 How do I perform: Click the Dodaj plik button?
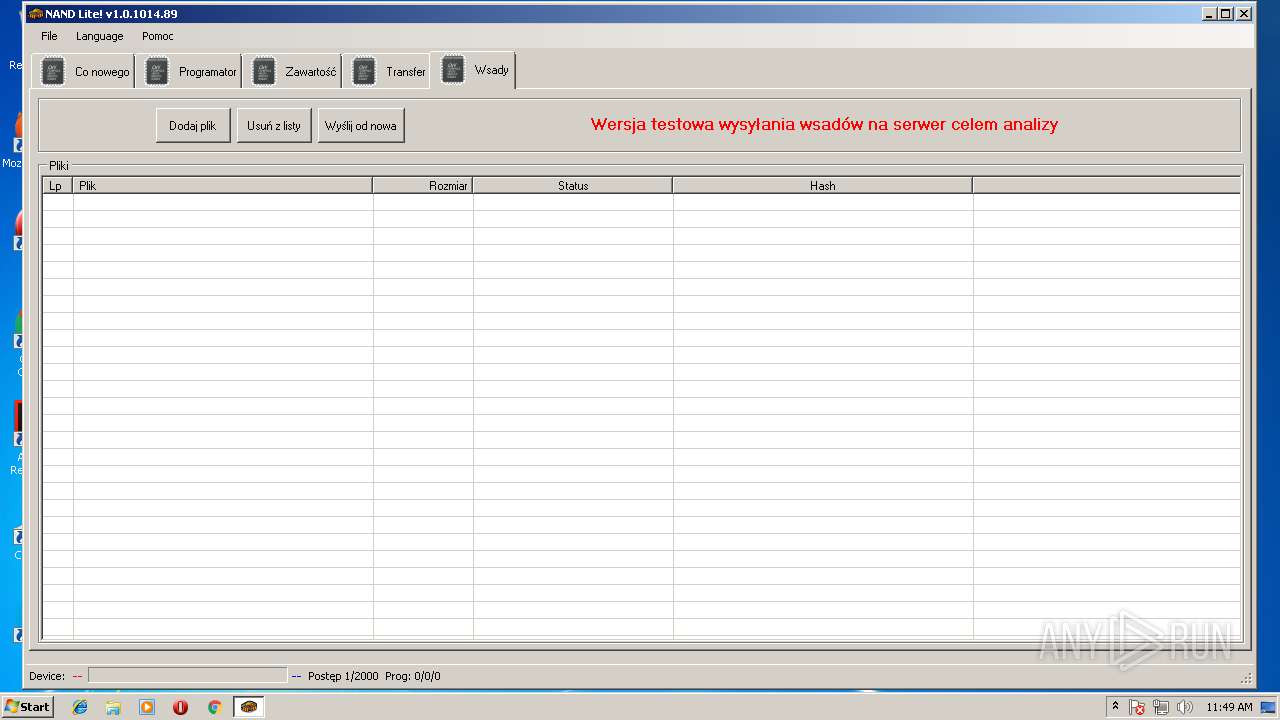[193, 126]
